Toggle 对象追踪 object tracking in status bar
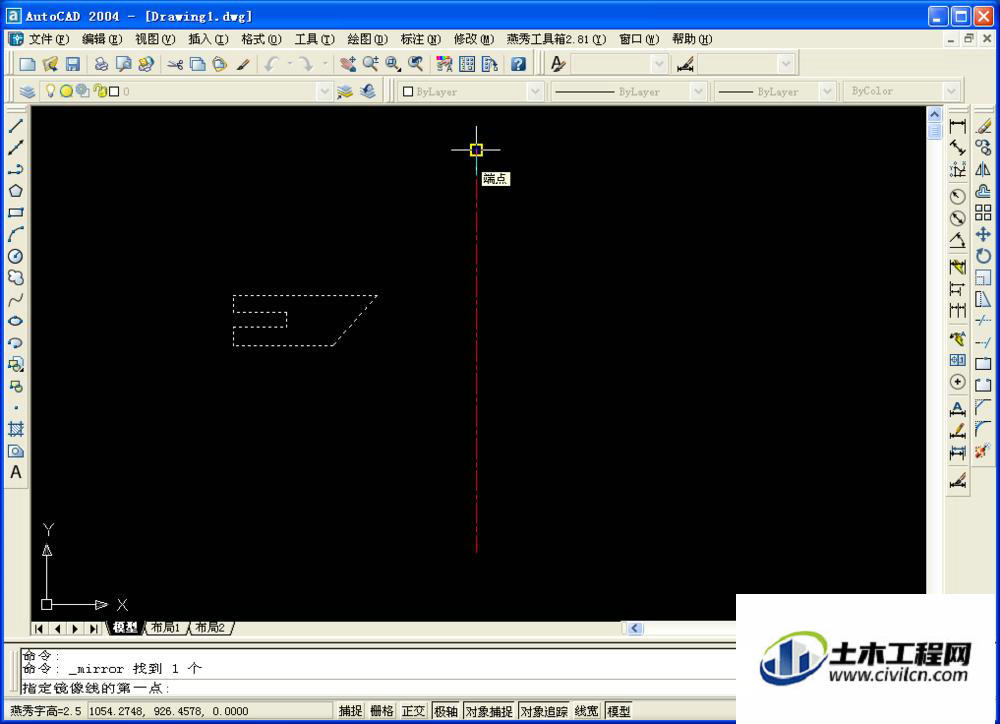Viewport: 1000px width, 724px height. pyautogui.click(x=544, y=711)
